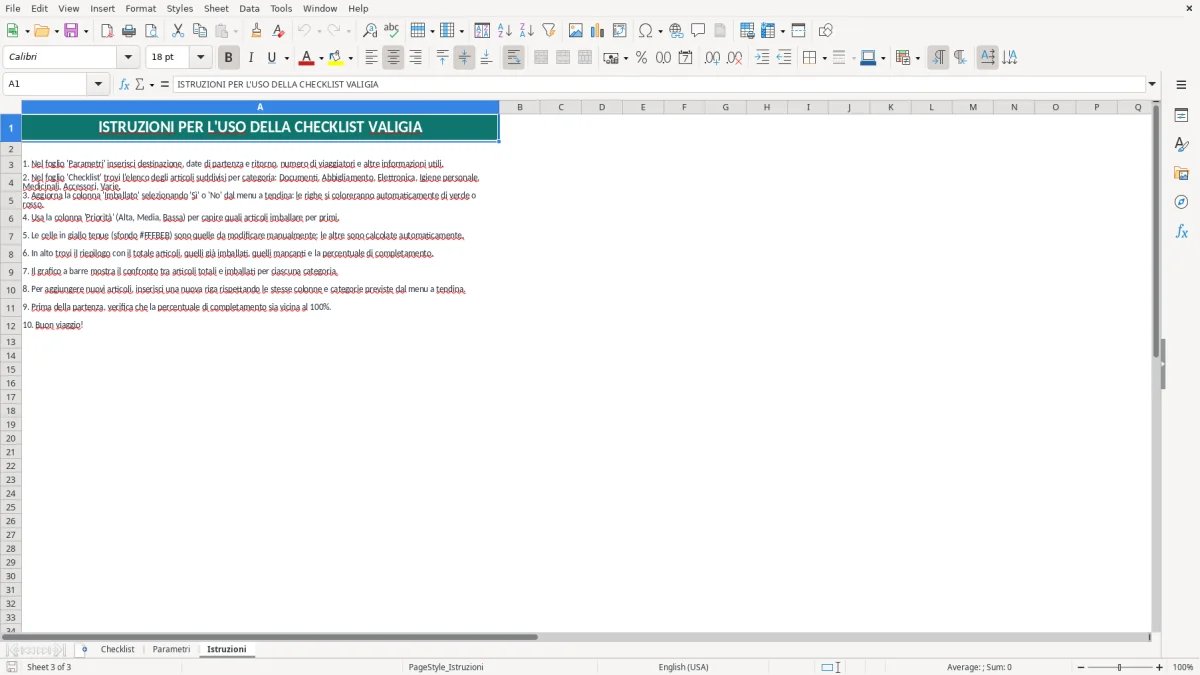Insert a pivot table
Screen dimensions: 1200x675
click(x=620, y=31)
